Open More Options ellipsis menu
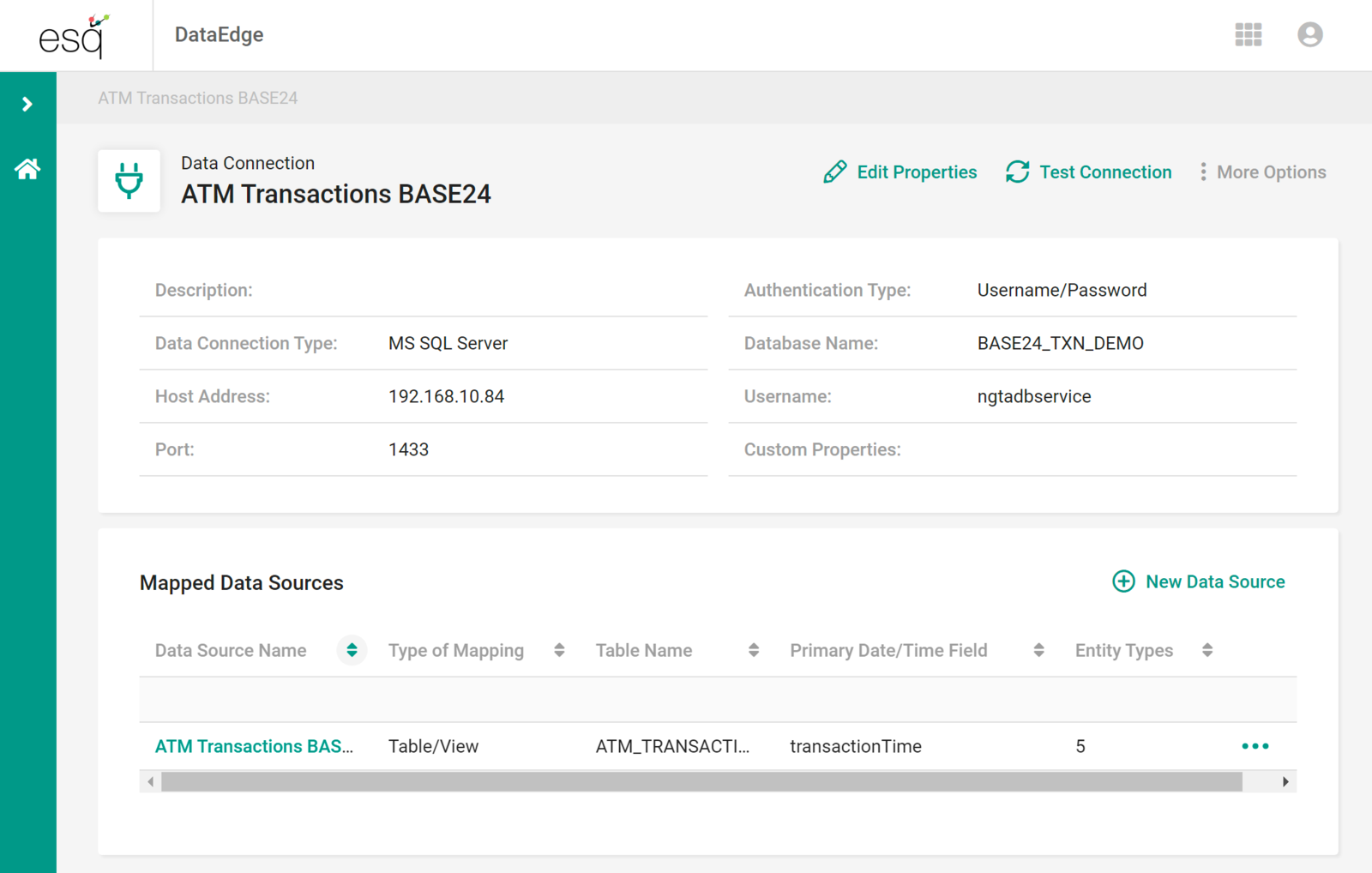This screenshot has height=873, width=1372. 1203,172
